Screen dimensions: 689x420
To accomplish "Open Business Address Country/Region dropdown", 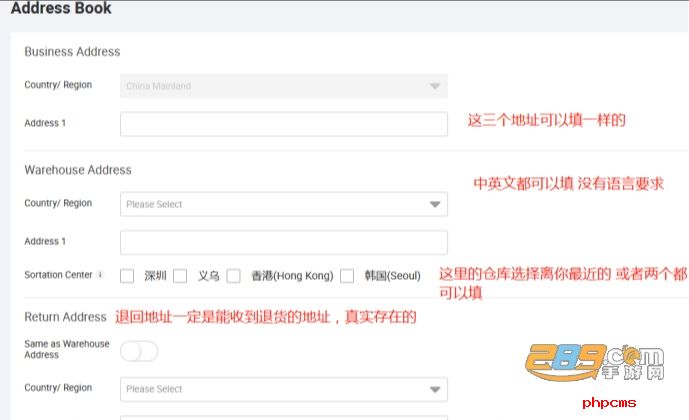I will (284, 86).
